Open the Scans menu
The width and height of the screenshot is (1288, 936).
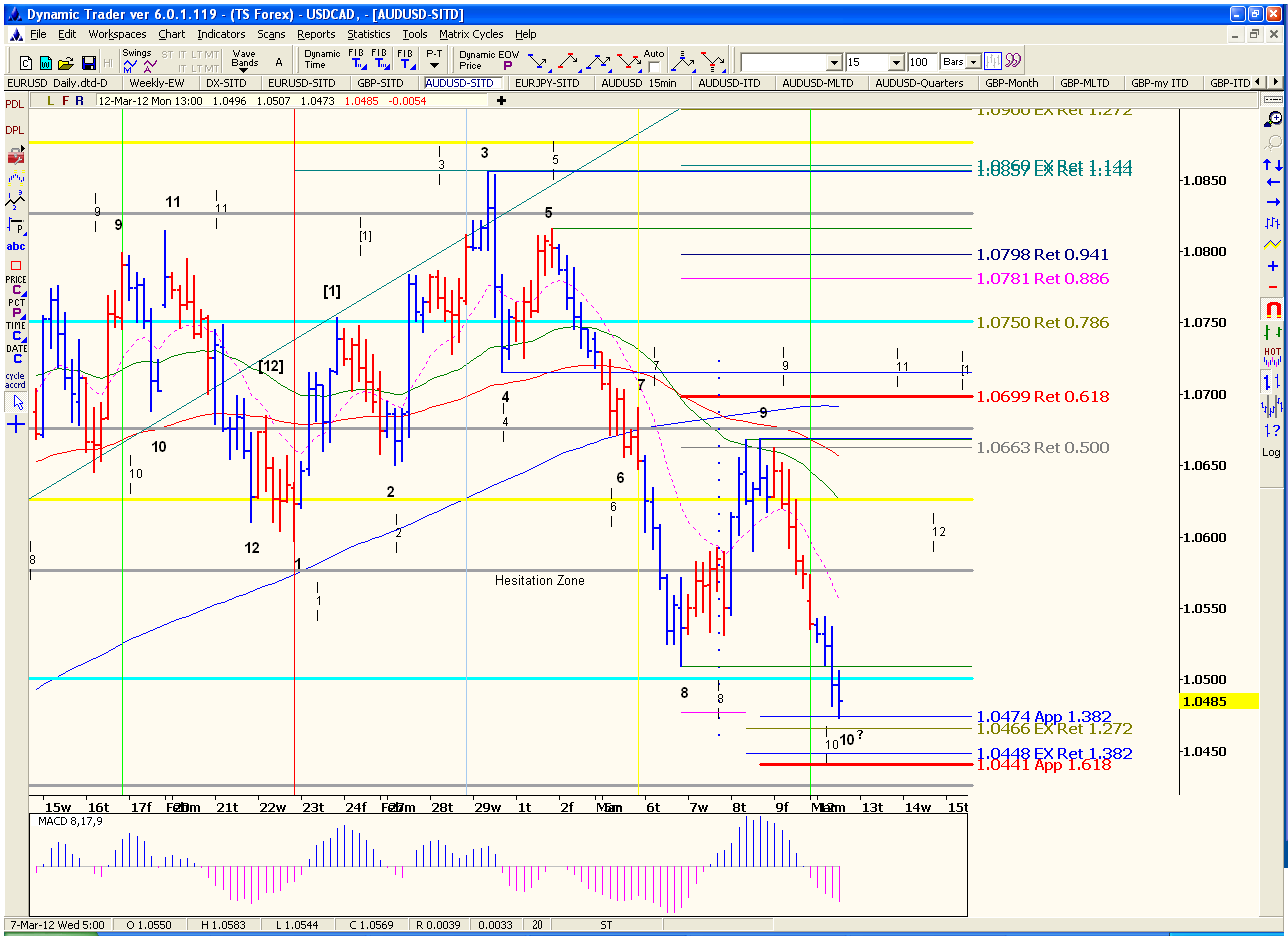(x=271, y=34)
